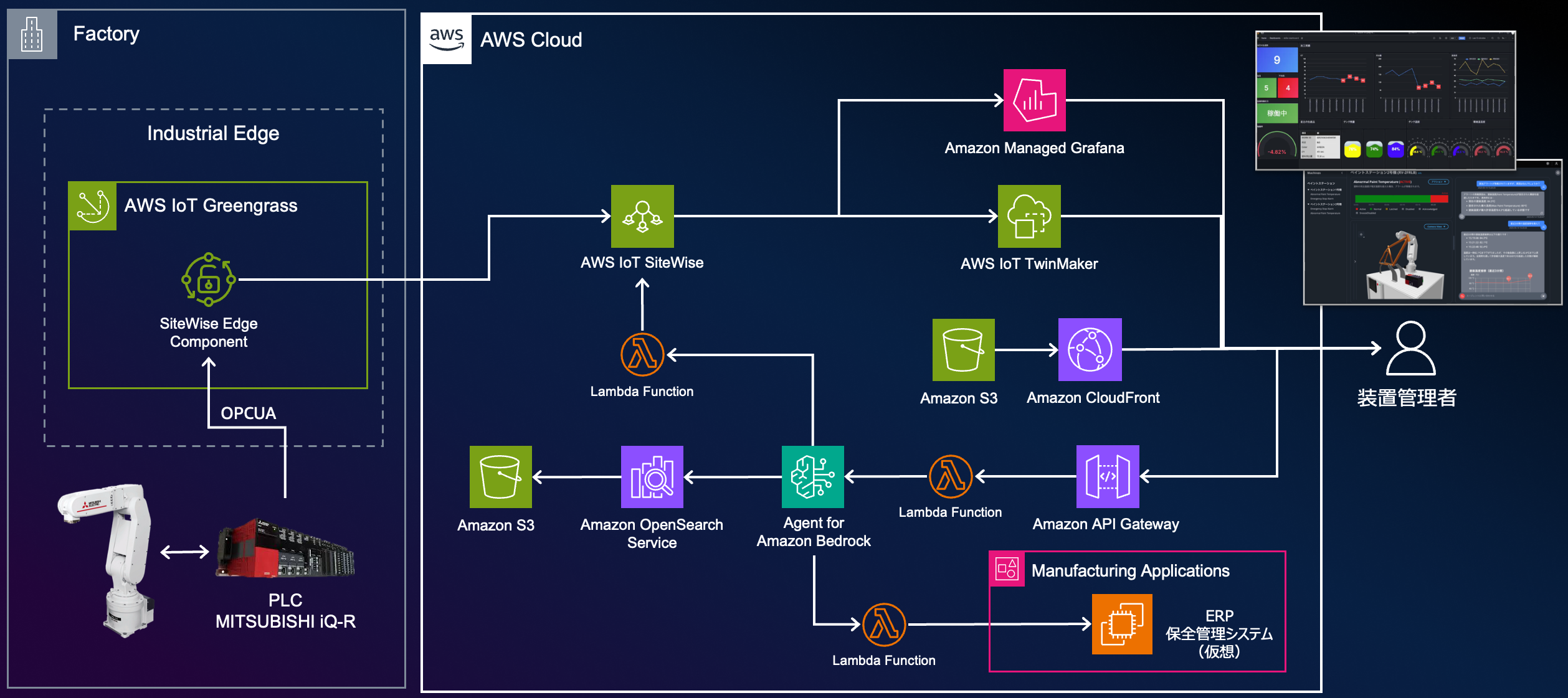
Task: Select the Amazon API Gateway icon
Action: [1107, 476]
